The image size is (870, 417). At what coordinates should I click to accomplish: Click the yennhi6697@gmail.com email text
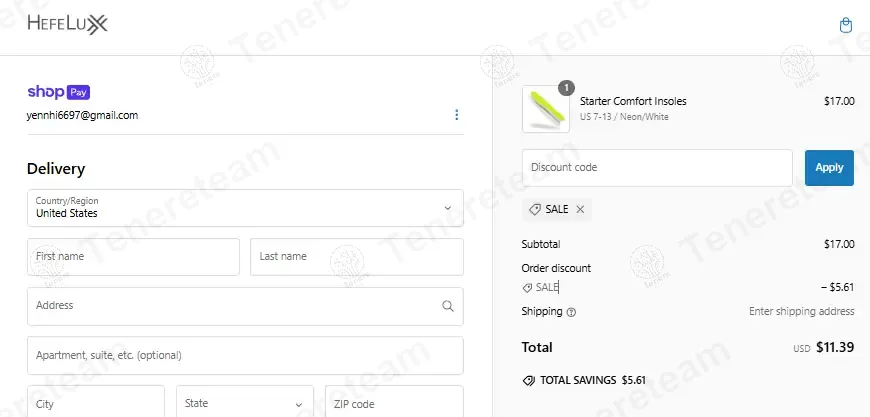(82, 115)
